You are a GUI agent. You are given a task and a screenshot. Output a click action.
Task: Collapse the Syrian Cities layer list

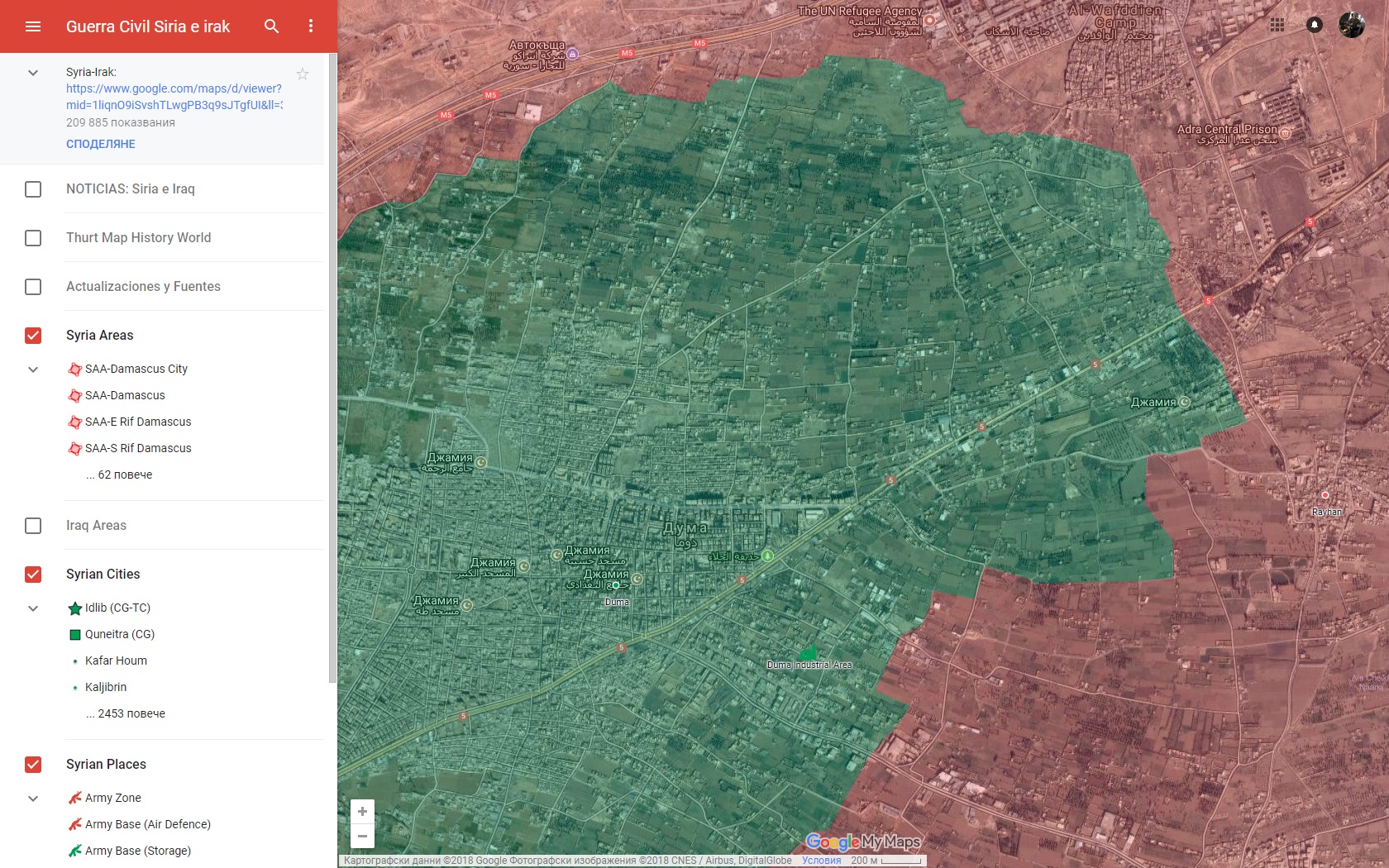pos(33,608)
